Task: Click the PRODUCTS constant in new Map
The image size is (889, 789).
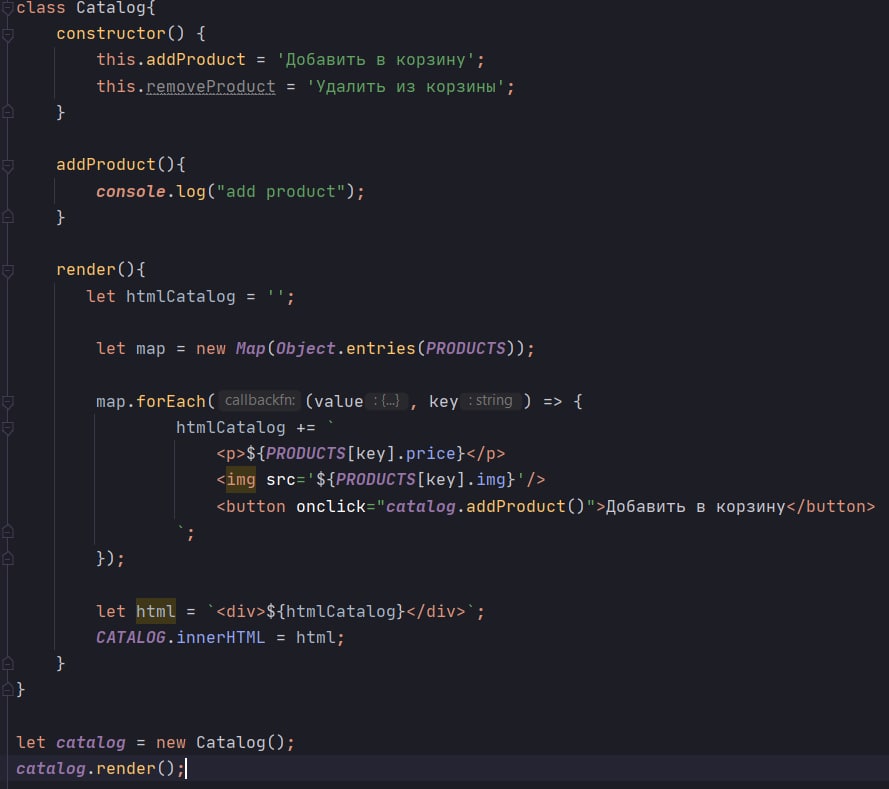Action: coord(465,349)
